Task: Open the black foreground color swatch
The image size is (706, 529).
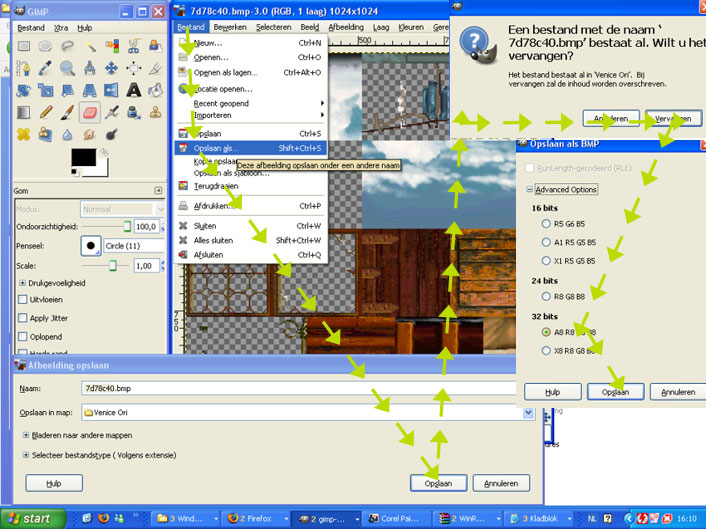Action: [83, 158]
